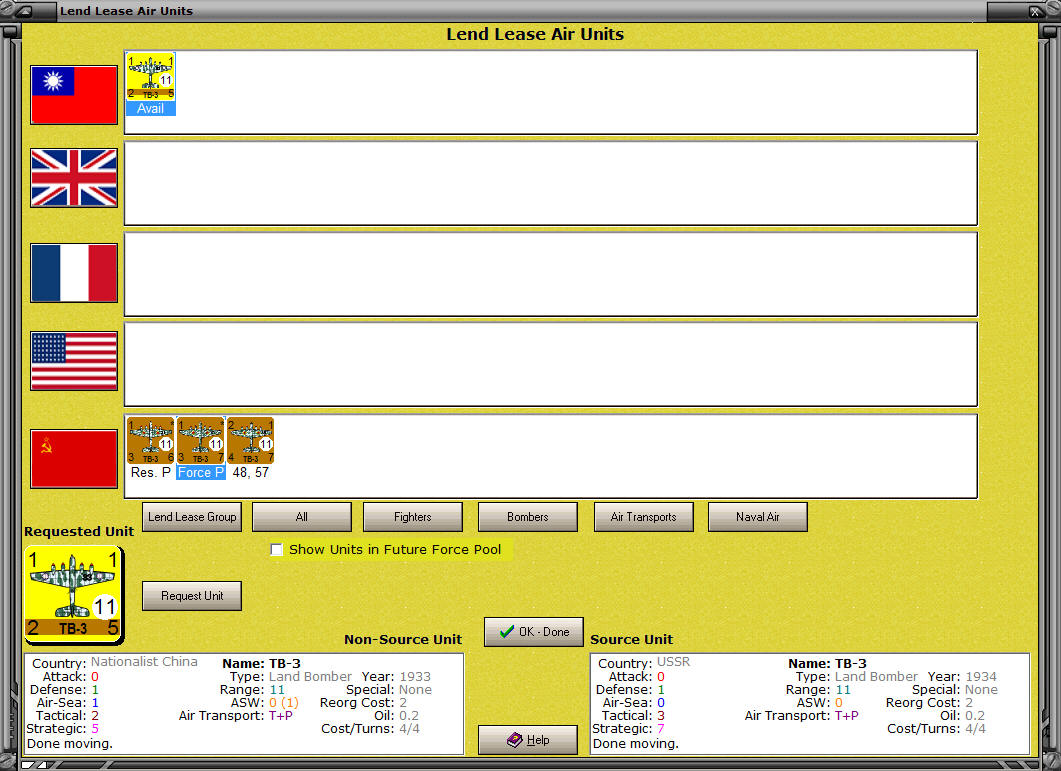1061x771 pixels.
Task: Click the United Kingdom flag
Action: click(74, 178)
